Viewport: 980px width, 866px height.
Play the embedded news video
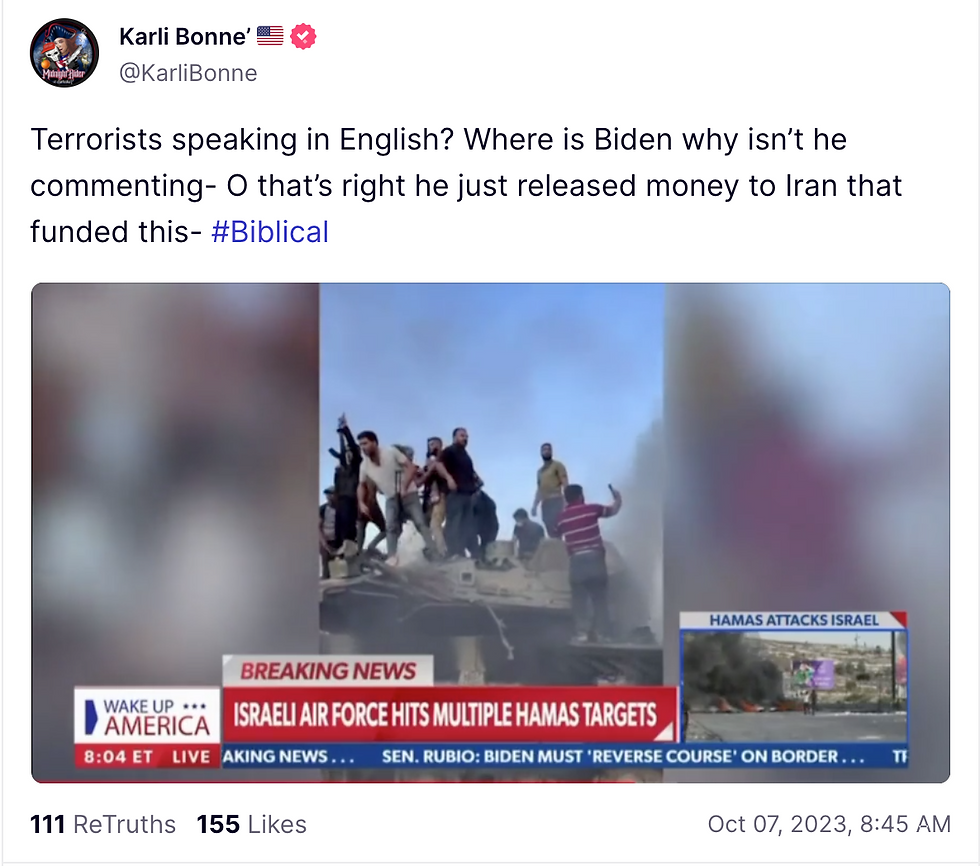pyautogui.click(x=491, y=532)
